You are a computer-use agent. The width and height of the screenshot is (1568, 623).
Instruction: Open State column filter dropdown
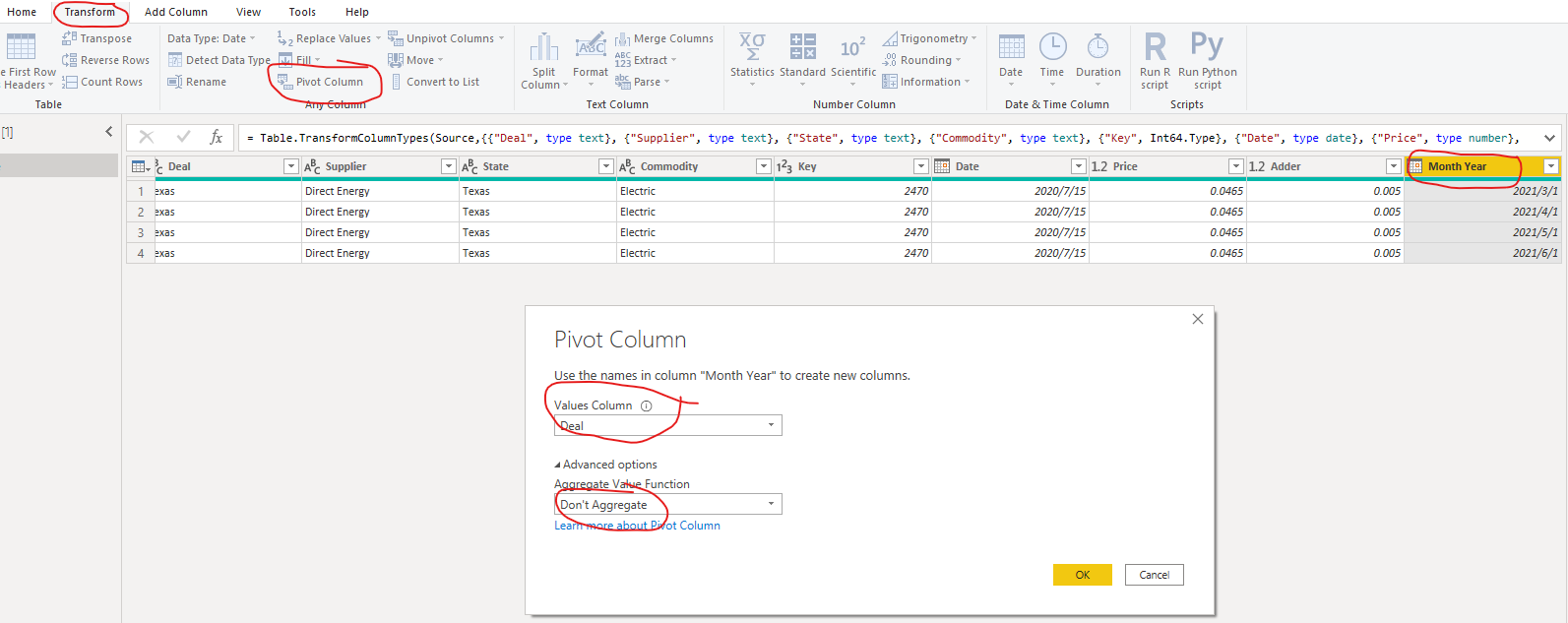[605, 166]
